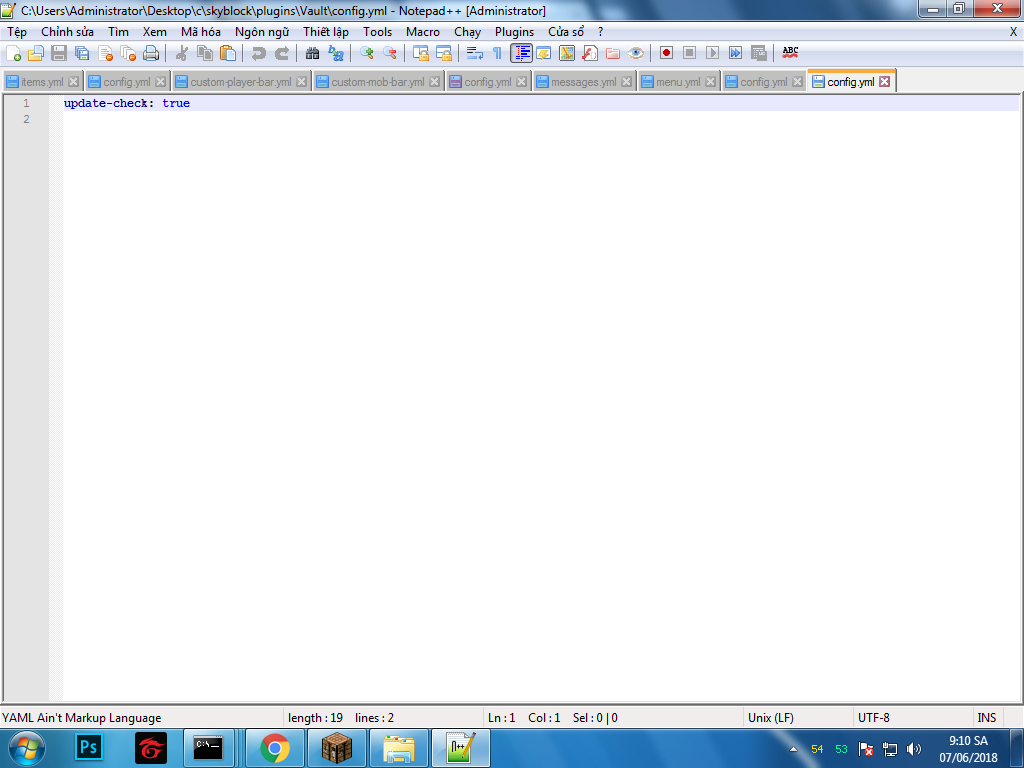Click the New file toolbar icon
Screen dimensions: 1024x768
pos(13,53)
